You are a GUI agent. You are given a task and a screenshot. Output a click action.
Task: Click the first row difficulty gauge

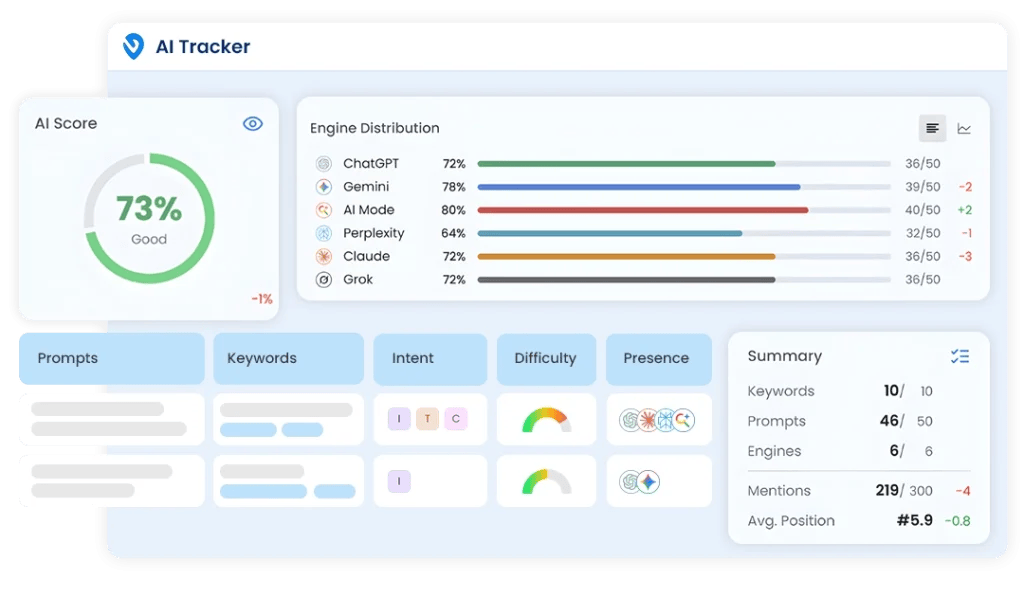[547, 419]
